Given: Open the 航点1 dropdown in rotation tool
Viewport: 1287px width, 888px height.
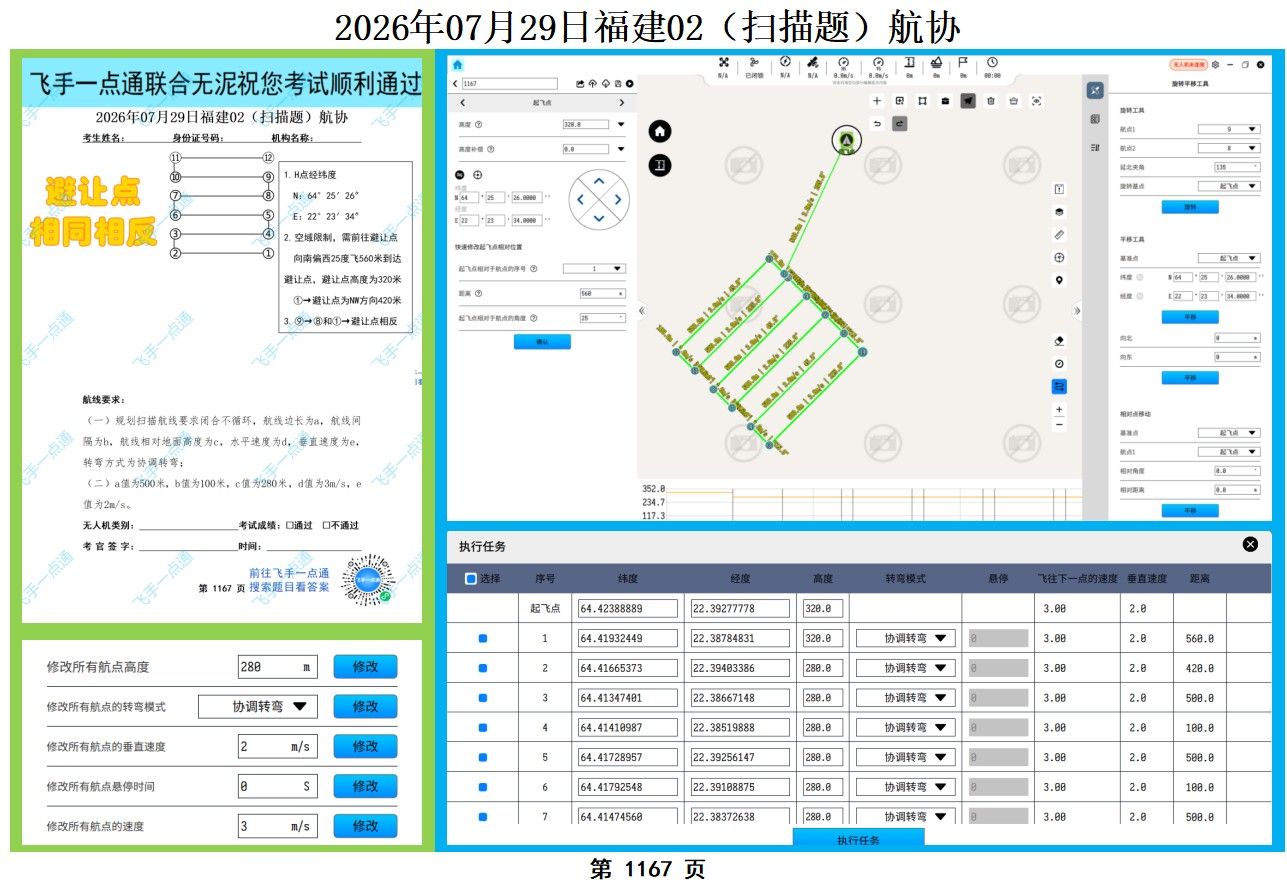Looking at the screenshot, I should click(1229, 129).
